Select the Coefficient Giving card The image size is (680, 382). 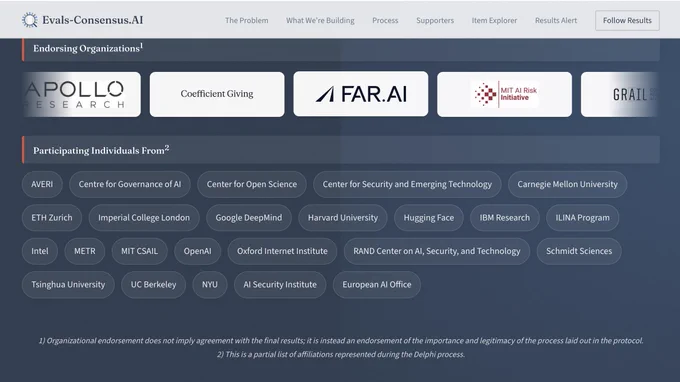point(217,94)
